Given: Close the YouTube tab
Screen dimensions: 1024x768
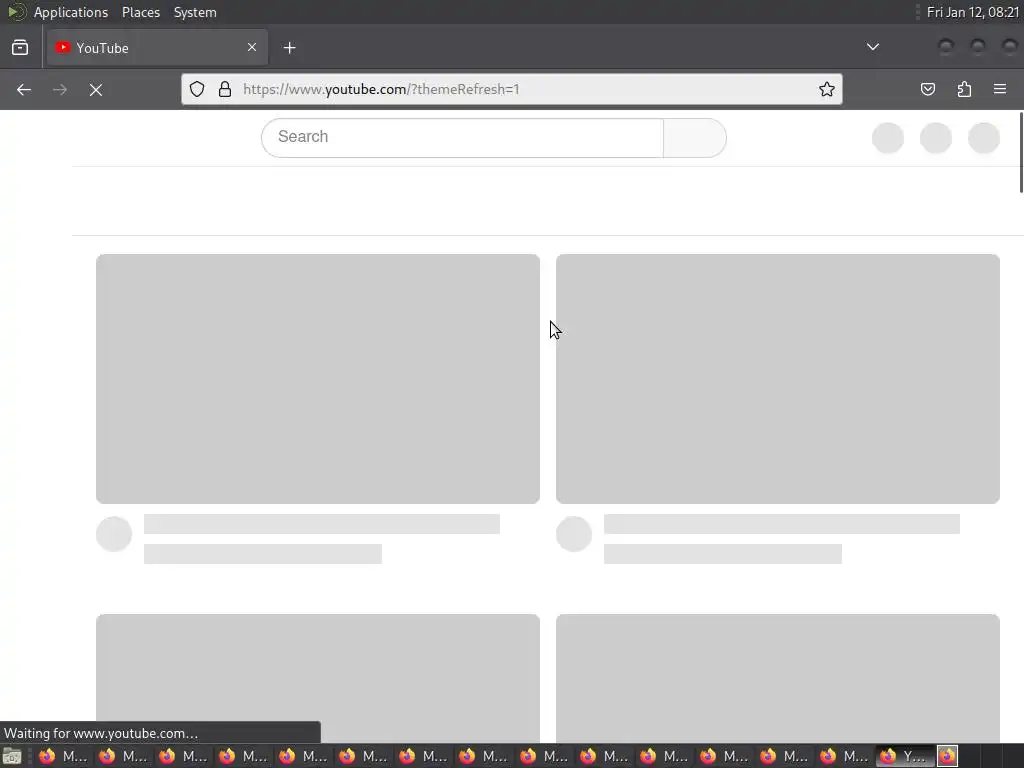Looking at the screenshot, I should coord(252,47).
